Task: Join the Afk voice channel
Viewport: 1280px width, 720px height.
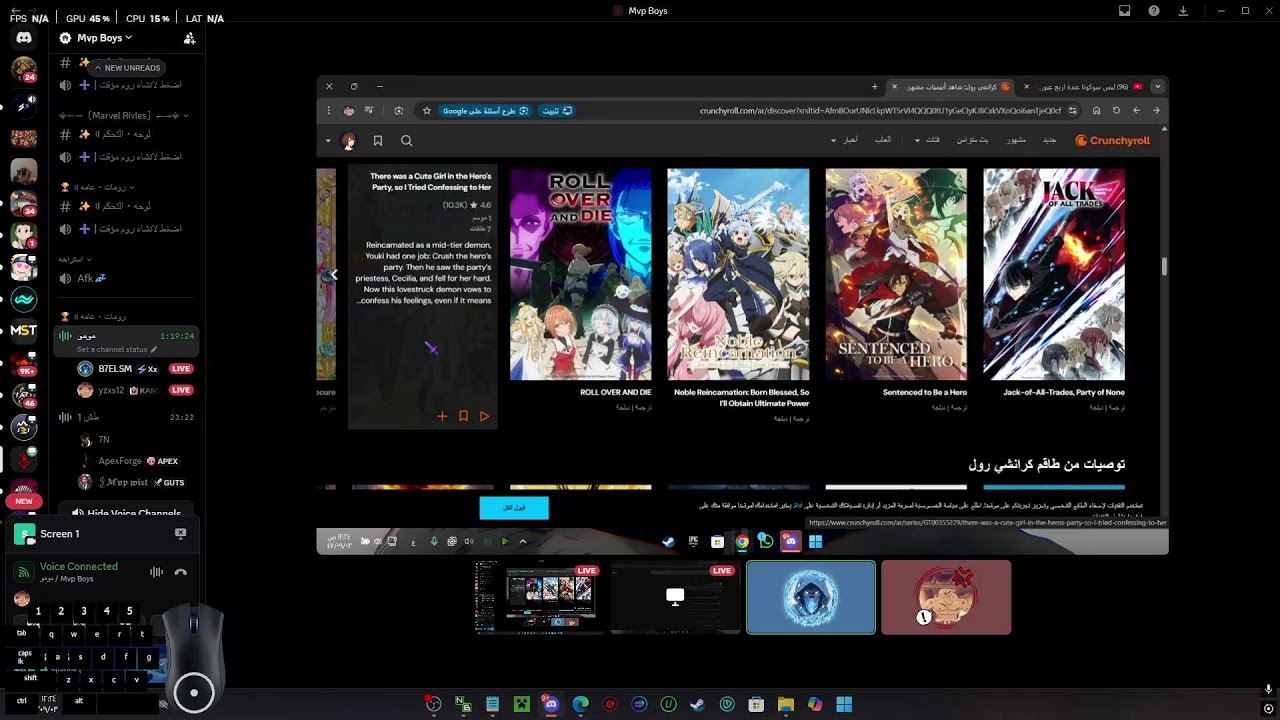Action: [x=128, y=279]
